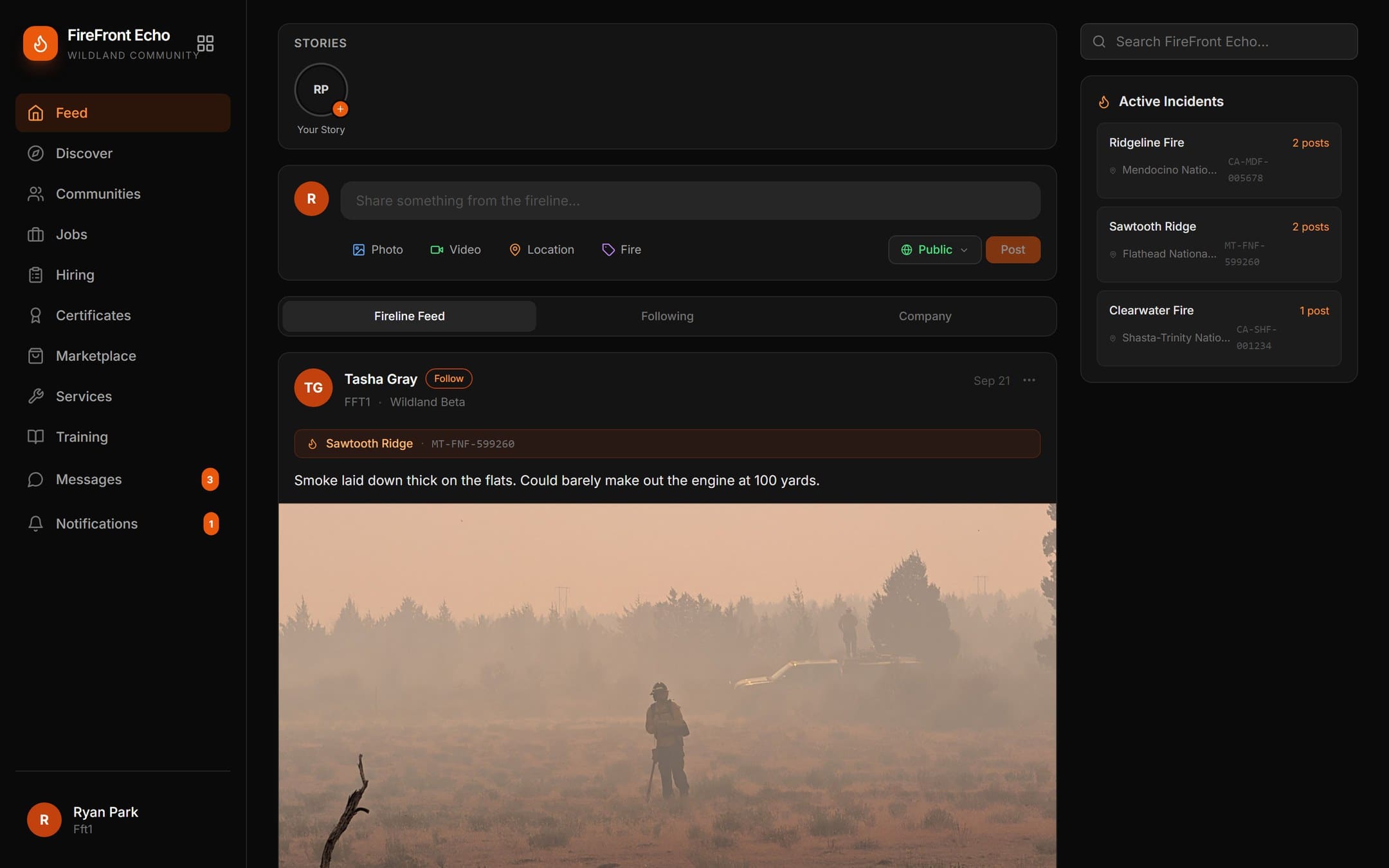Click the Services wrench icon
Screen dimensions: 1389x868
tap(35, 396)
